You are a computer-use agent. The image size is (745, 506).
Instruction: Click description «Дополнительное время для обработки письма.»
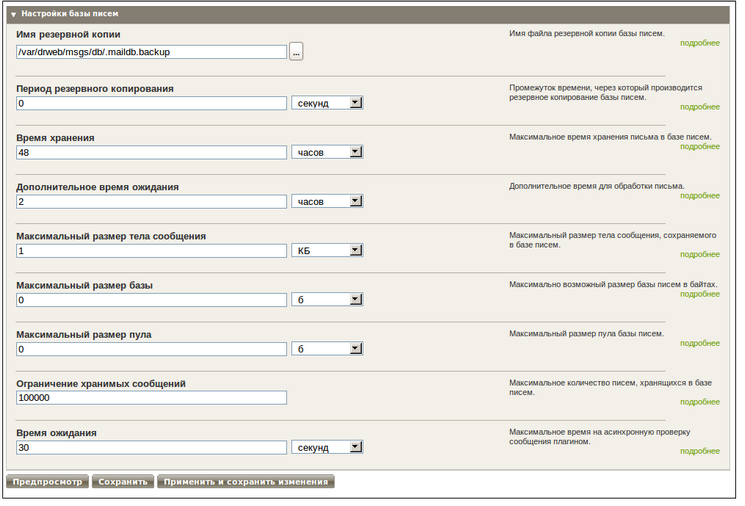pos(597,186)
